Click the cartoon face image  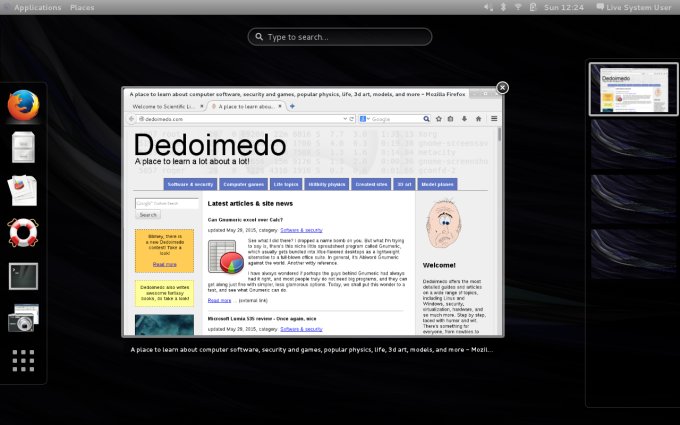(x=443, y=224)
